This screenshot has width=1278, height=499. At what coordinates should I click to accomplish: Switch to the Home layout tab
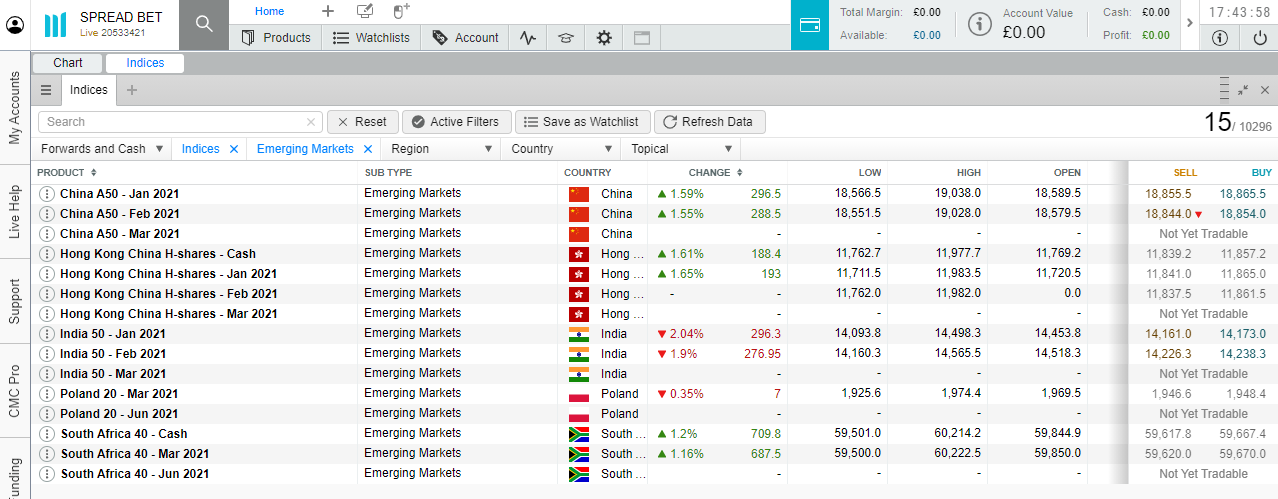pos(270,12)
